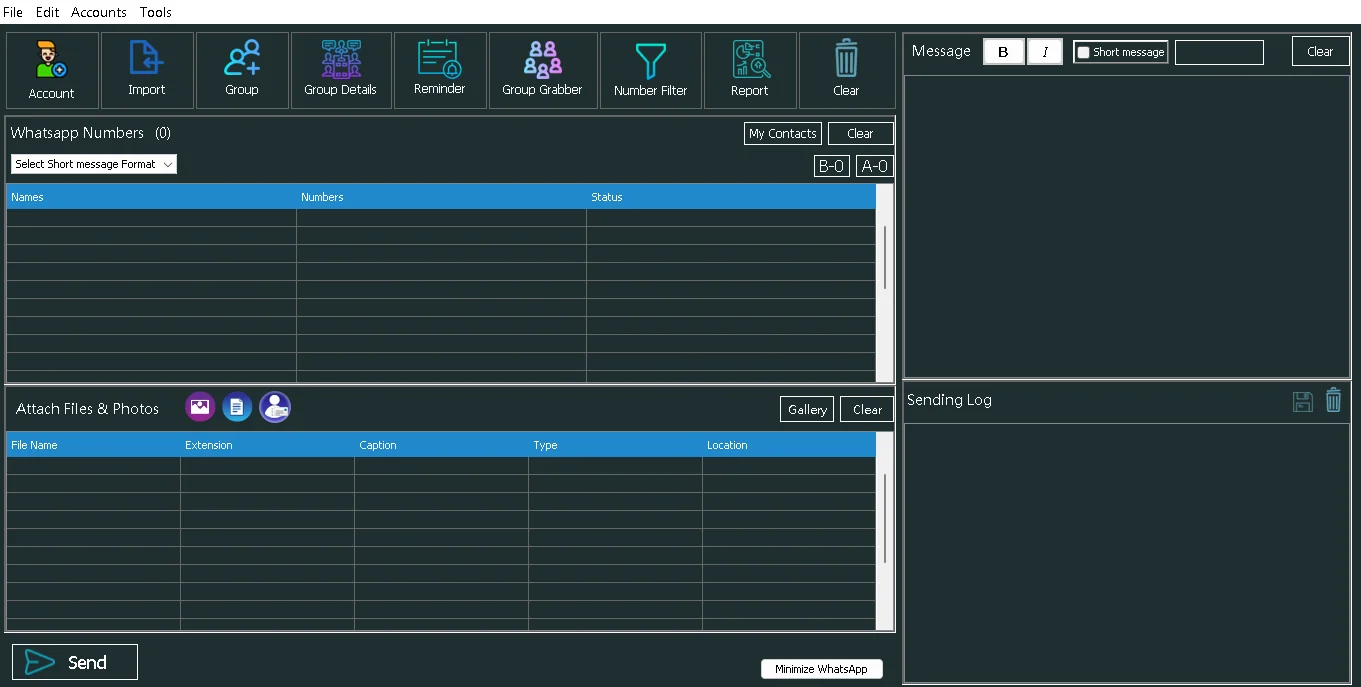Open the Edit menu
This screenshot has width=1361, height=687.
pyautogui.click(x=47, y=12)
